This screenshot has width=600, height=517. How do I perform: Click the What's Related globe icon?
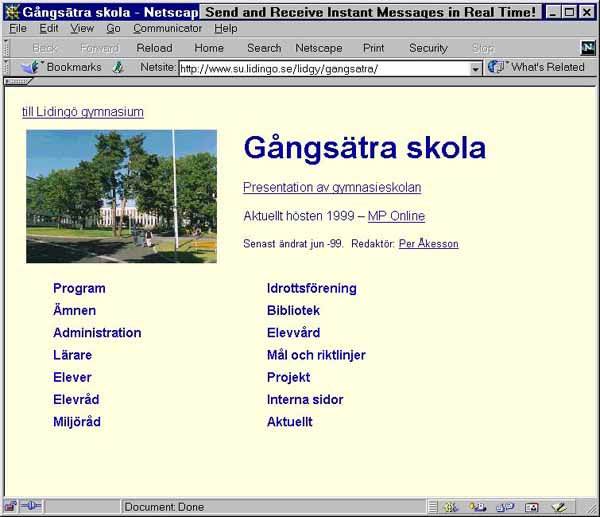[x=496, y=67]
